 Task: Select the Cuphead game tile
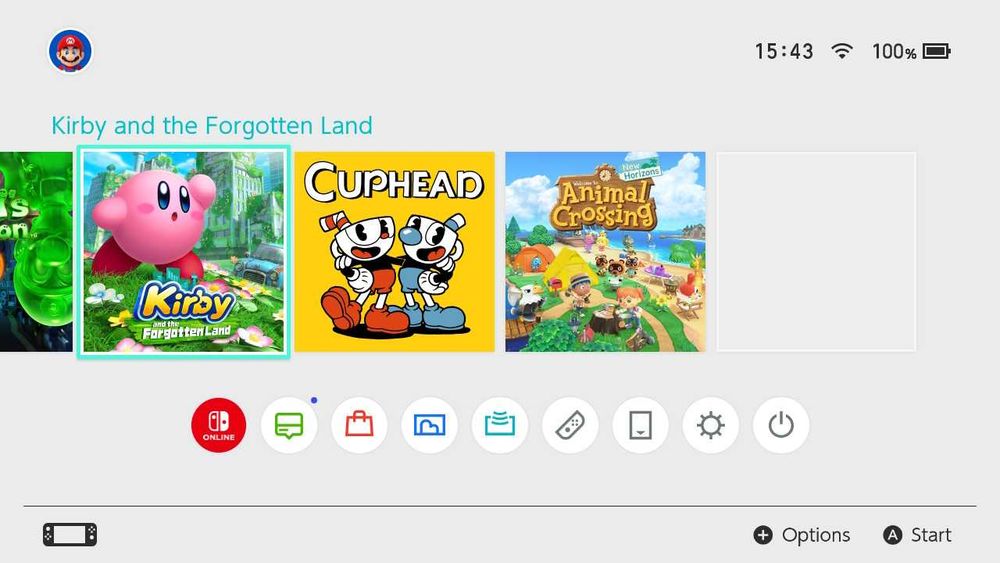coord(395,252)
